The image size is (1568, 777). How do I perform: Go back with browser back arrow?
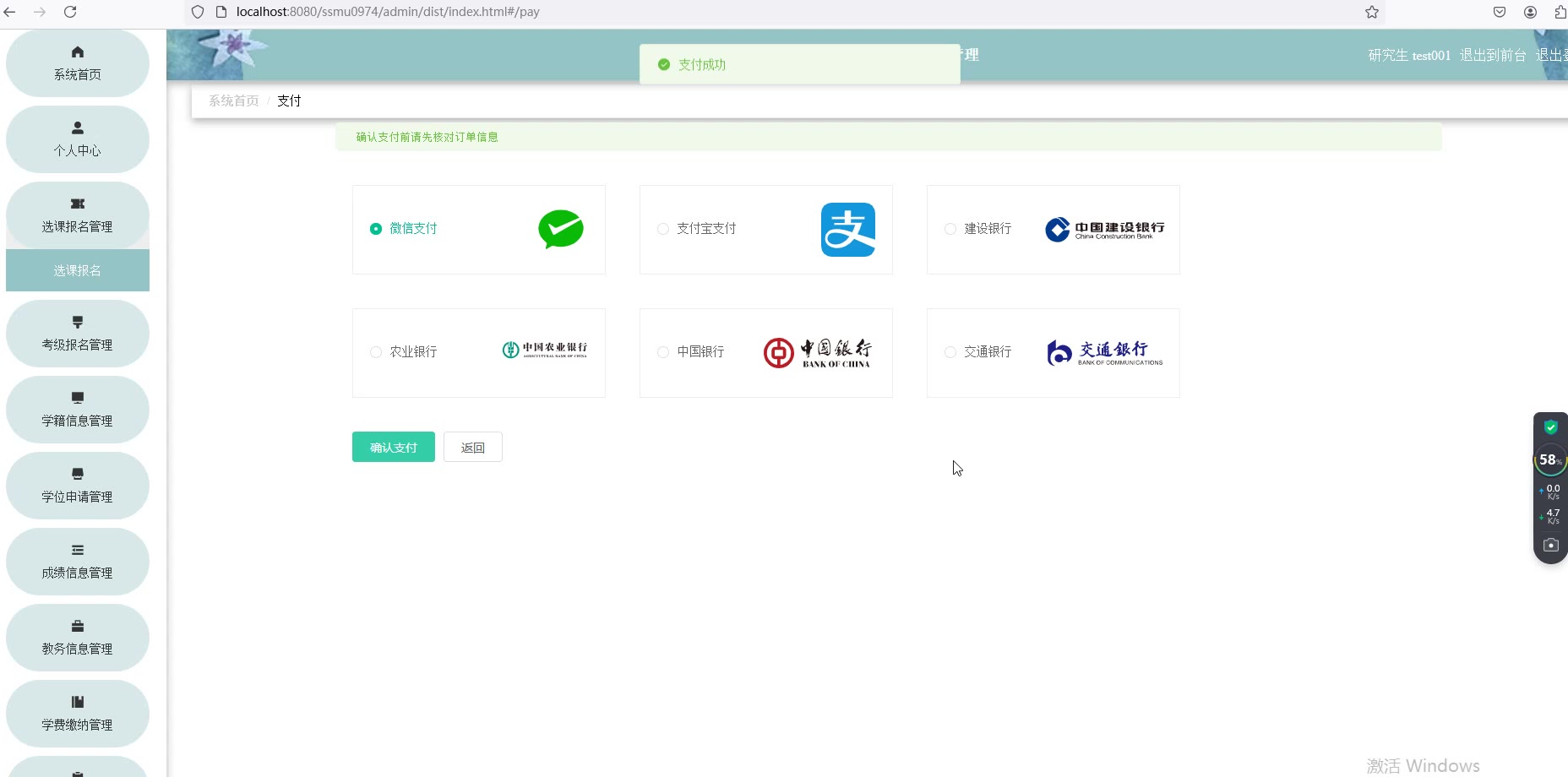tap(10, 12)
